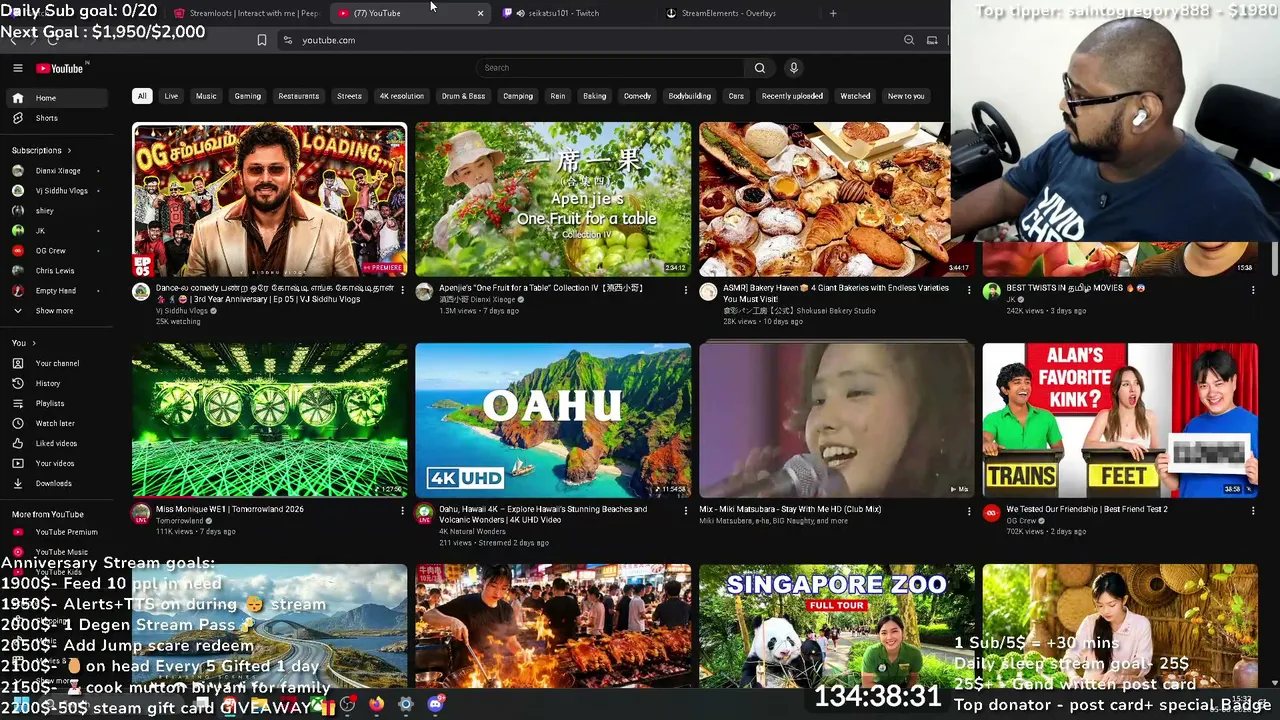The image size is (1280, 720).
Task: Click OG Crew avatar beside Best Friend Test
Action: pyautogui.click(x=991, y=513)
